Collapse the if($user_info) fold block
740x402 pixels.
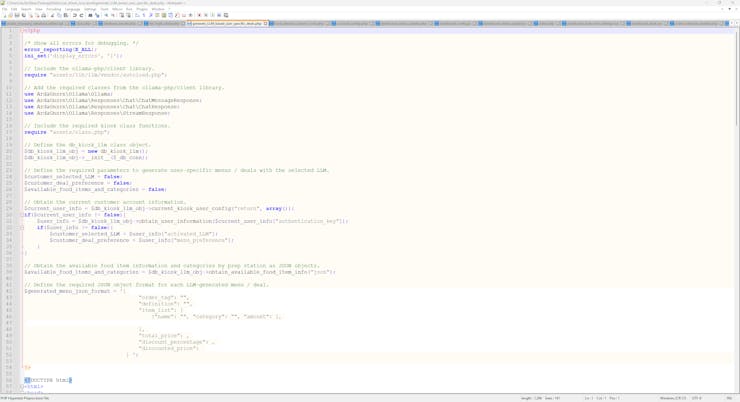[x=22, y=228]
